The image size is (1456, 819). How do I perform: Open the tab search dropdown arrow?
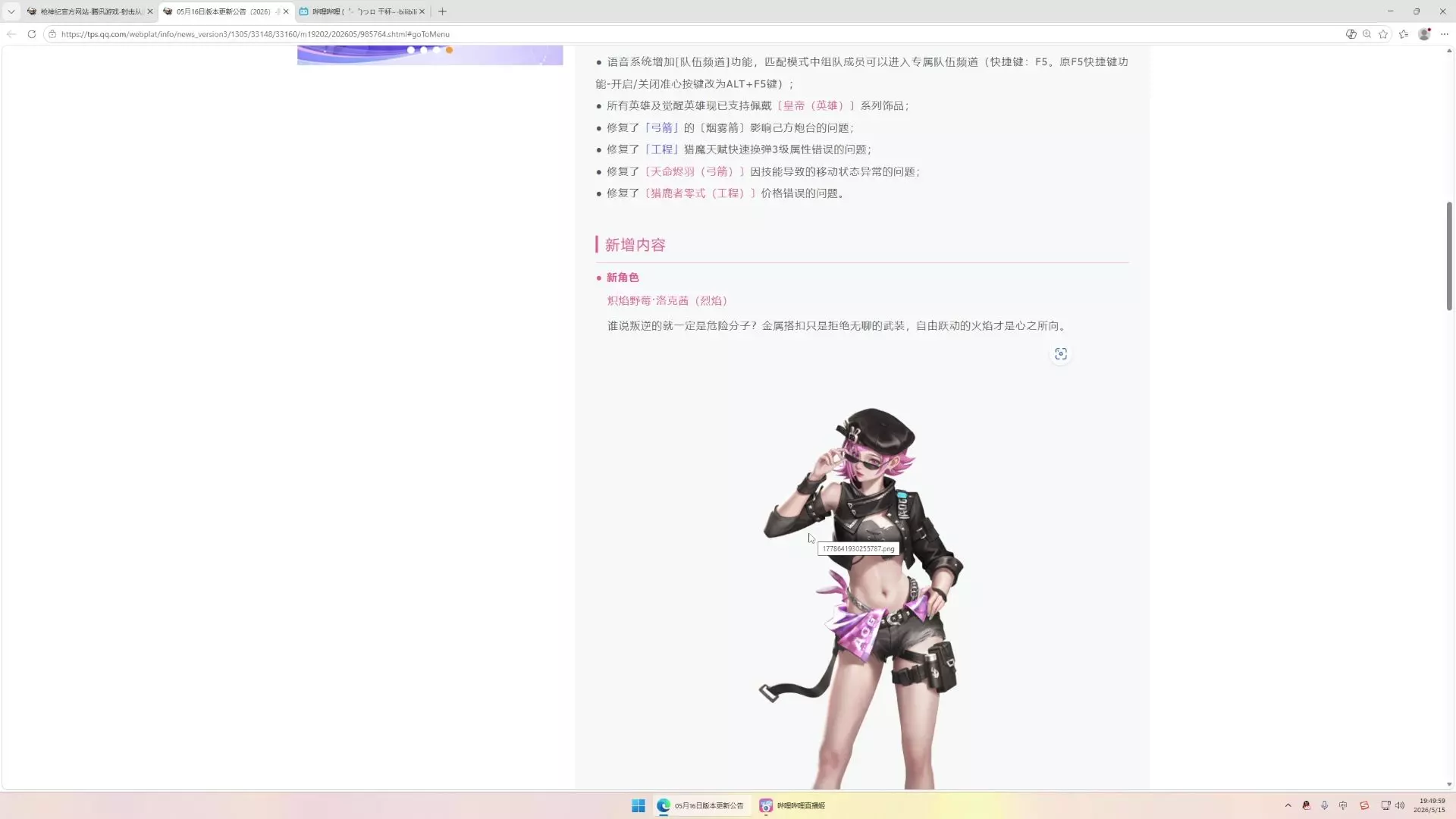pyautogui.click(x=11, y=11)
